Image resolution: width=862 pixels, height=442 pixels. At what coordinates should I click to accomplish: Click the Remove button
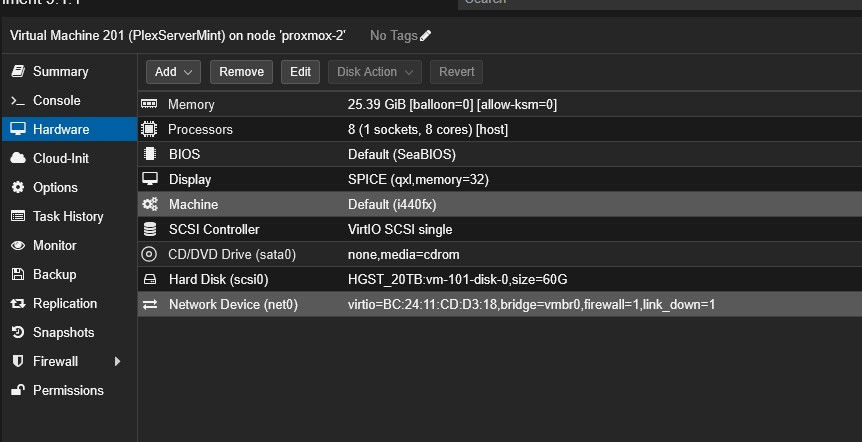click(x=241, y=72)
